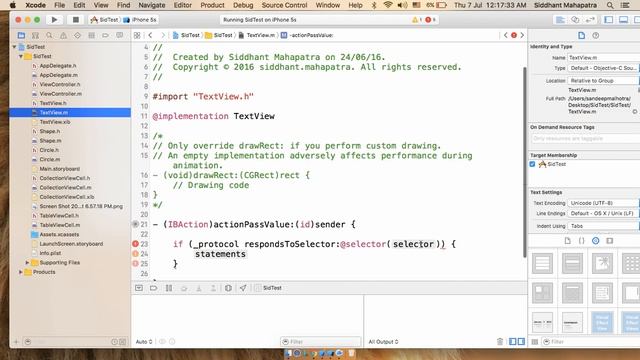
Task: Stop the running SidTest app
Action: 76,20
